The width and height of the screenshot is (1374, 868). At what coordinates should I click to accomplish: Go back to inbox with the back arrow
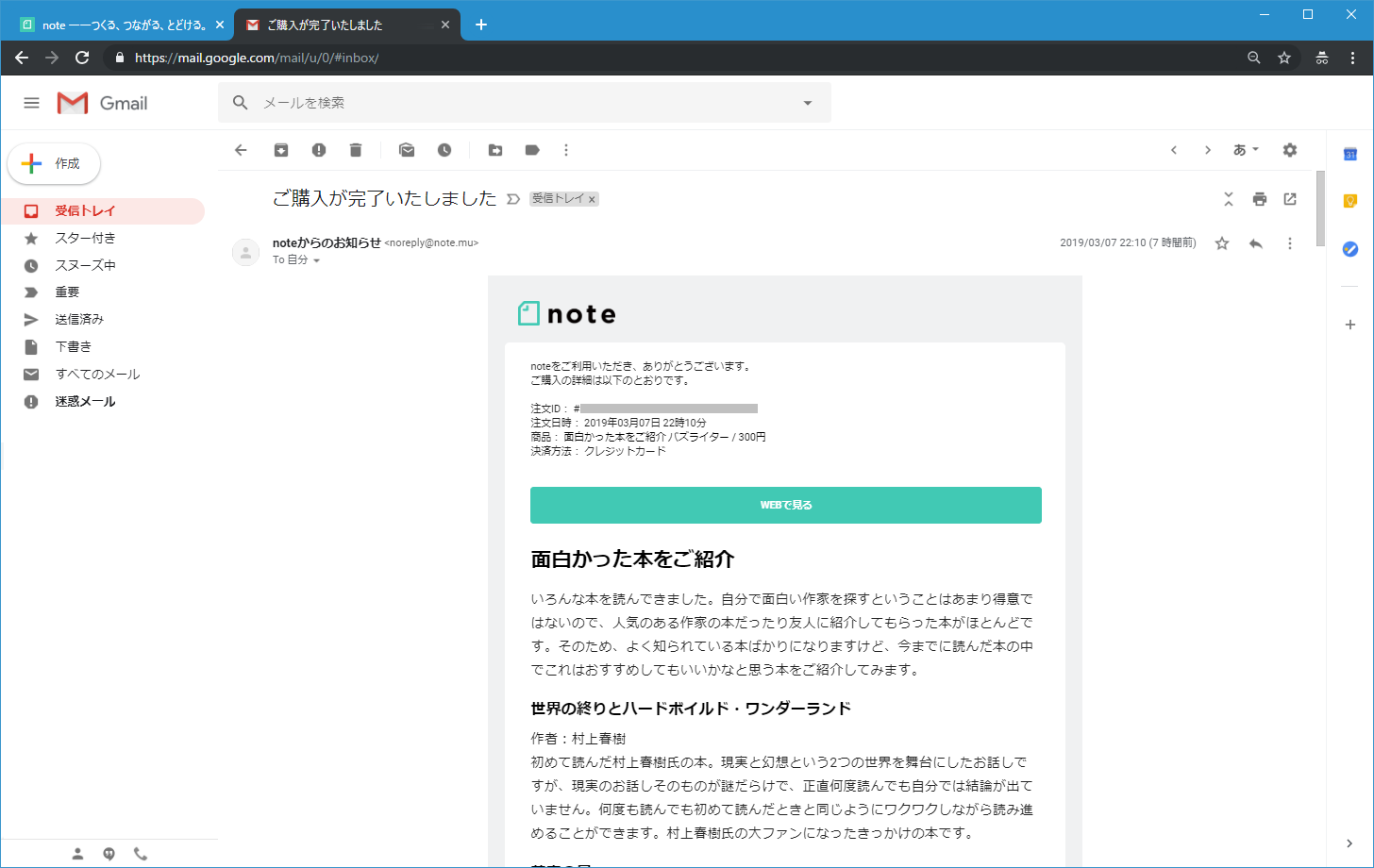[241, 150]
